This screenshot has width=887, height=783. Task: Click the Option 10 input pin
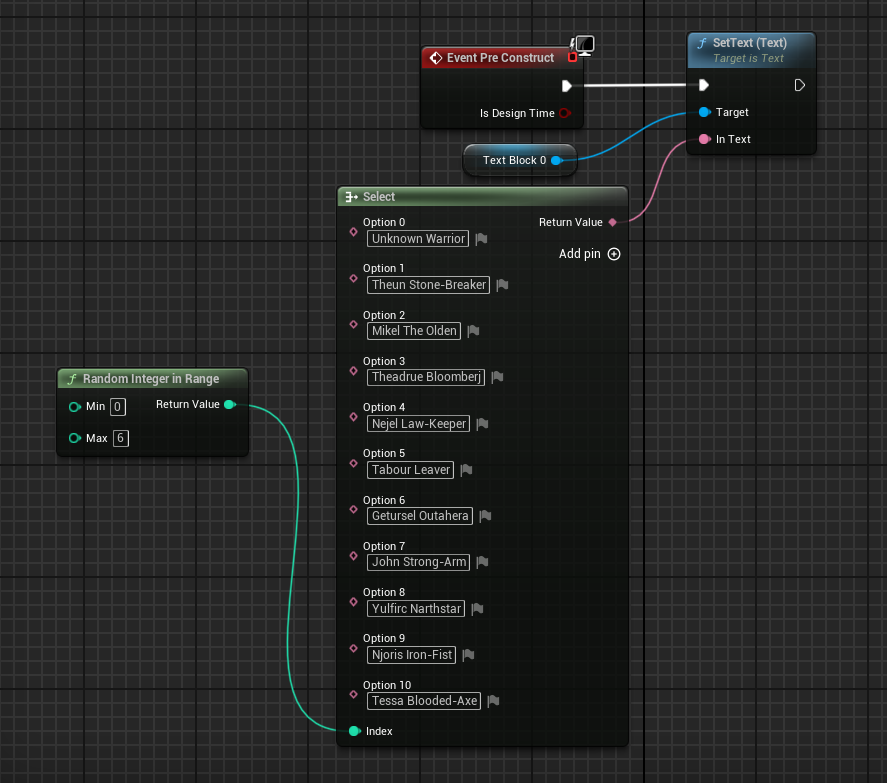354,694
